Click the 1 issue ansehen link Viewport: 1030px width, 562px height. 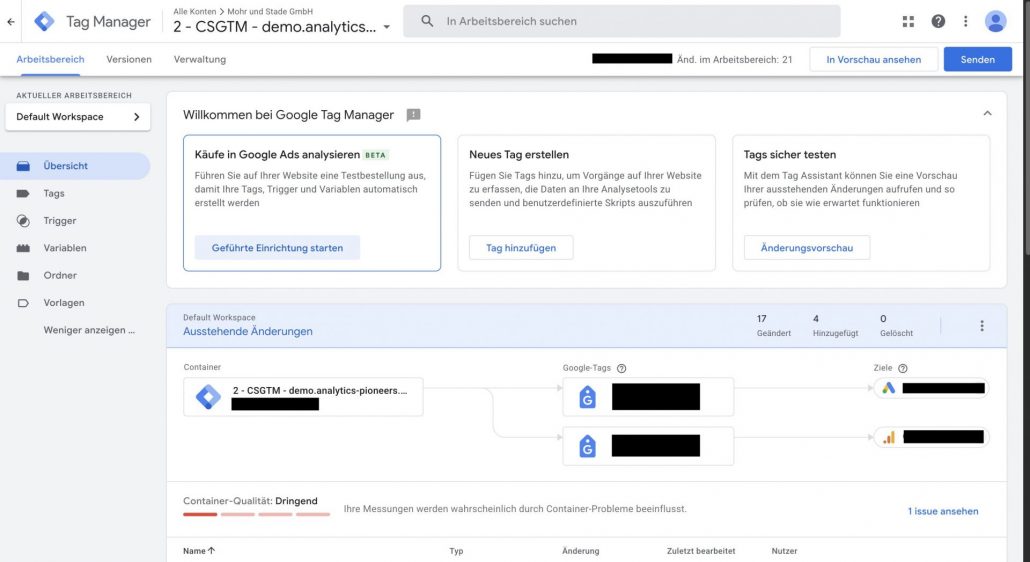[943, 511]
